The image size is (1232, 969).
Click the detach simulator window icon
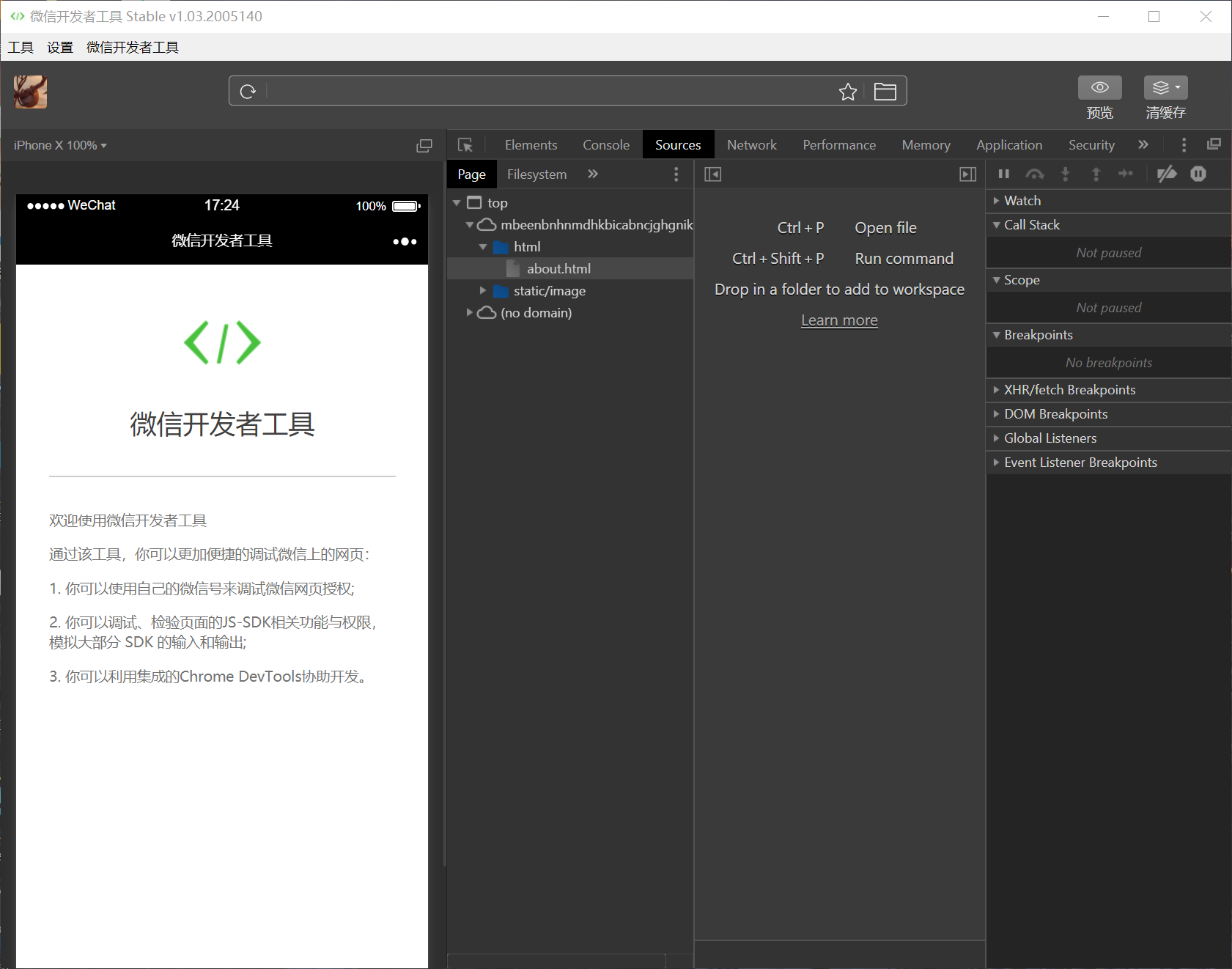point(424,145)
